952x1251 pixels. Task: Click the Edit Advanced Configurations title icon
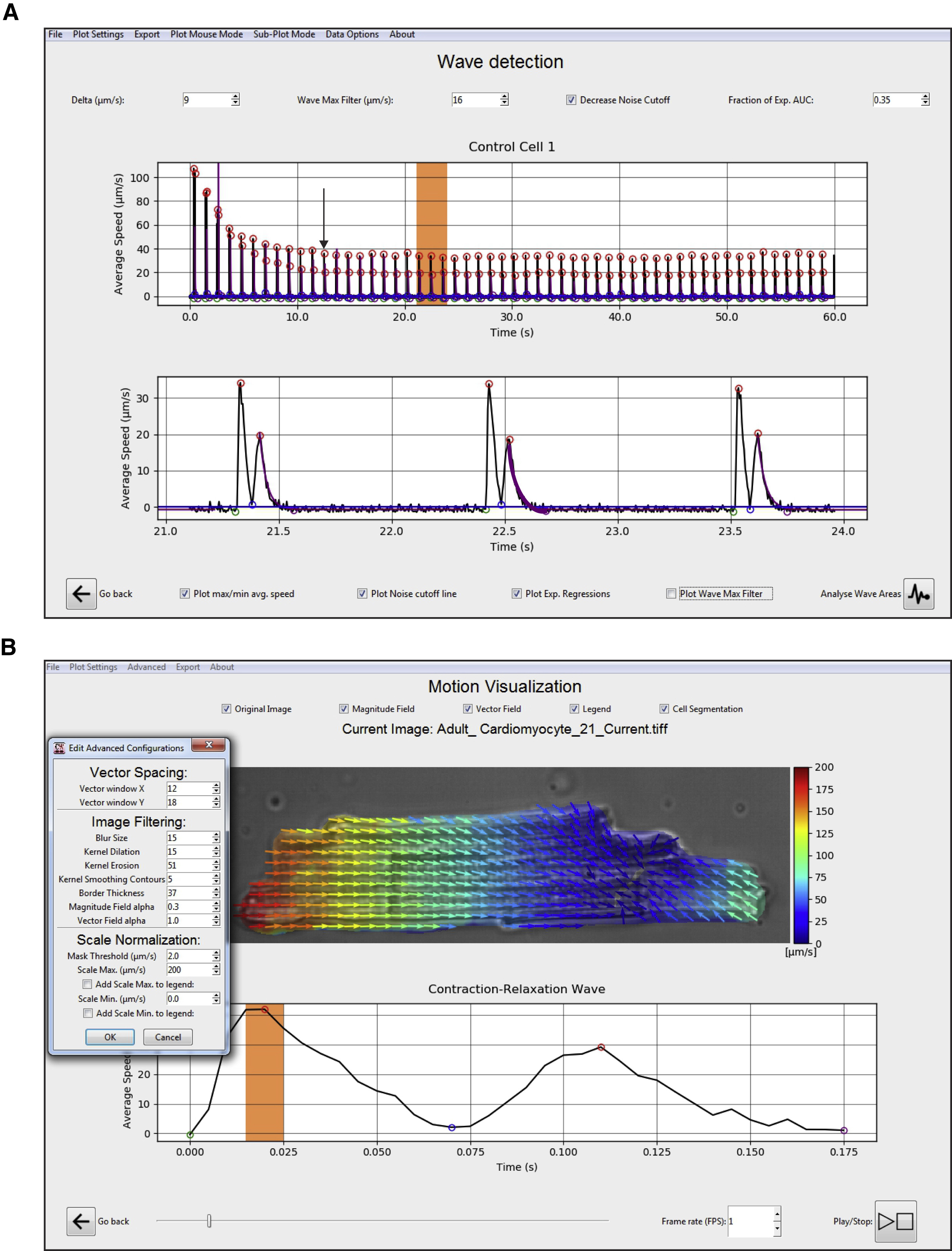pyautogui.click(x=59, y=748)
